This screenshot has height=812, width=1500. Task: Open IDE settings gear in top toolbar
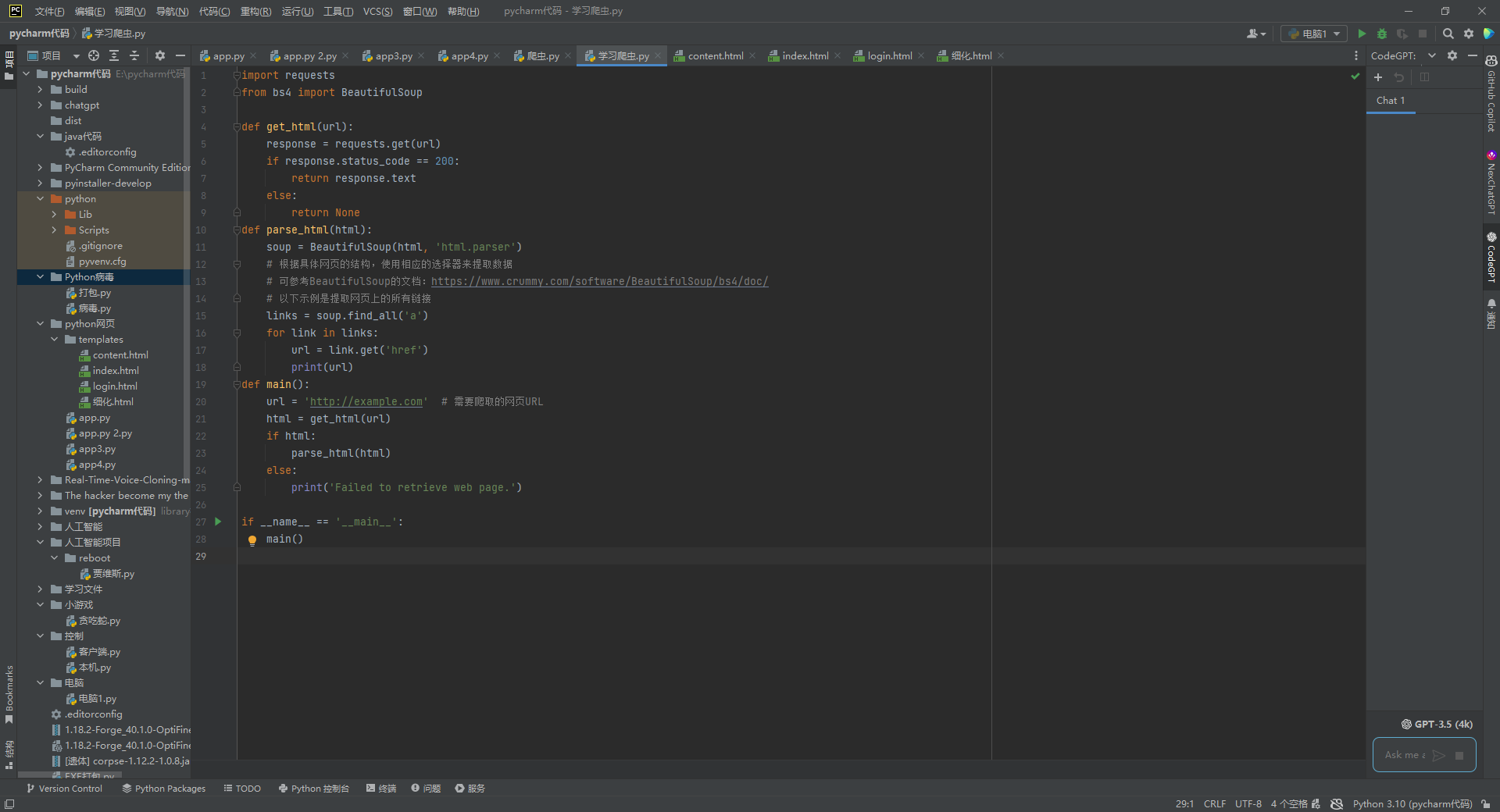click(x=1469, y=34)
